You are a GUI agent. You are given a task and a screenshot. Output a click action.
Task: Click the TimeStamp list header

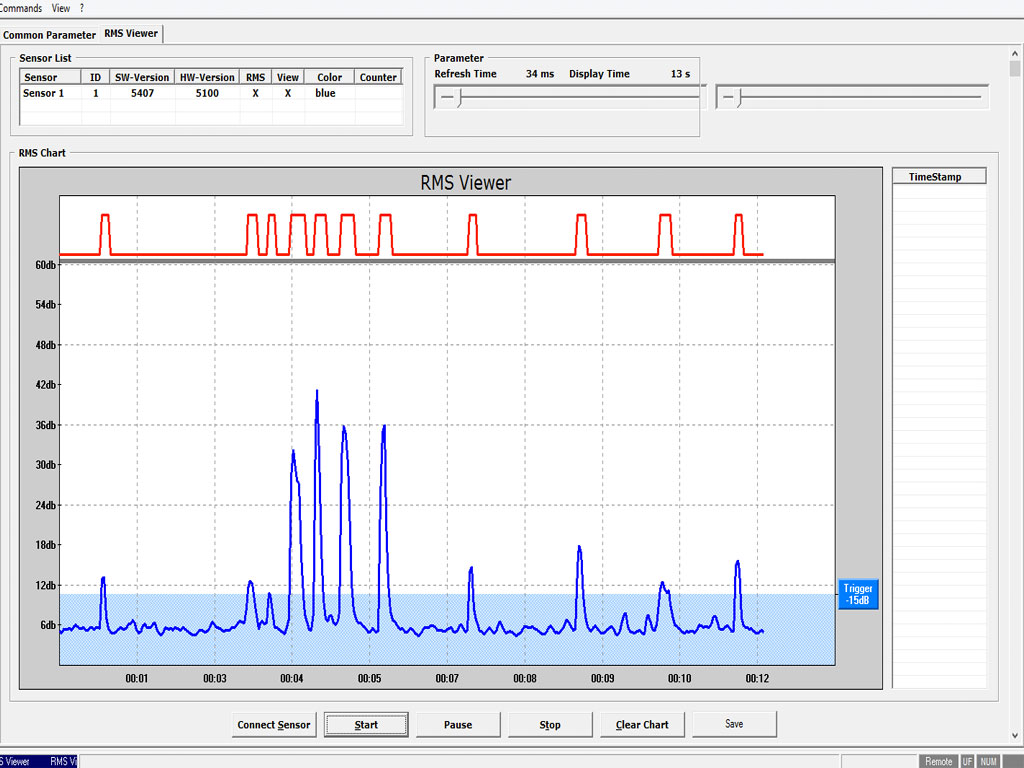(x=939, y=176)
